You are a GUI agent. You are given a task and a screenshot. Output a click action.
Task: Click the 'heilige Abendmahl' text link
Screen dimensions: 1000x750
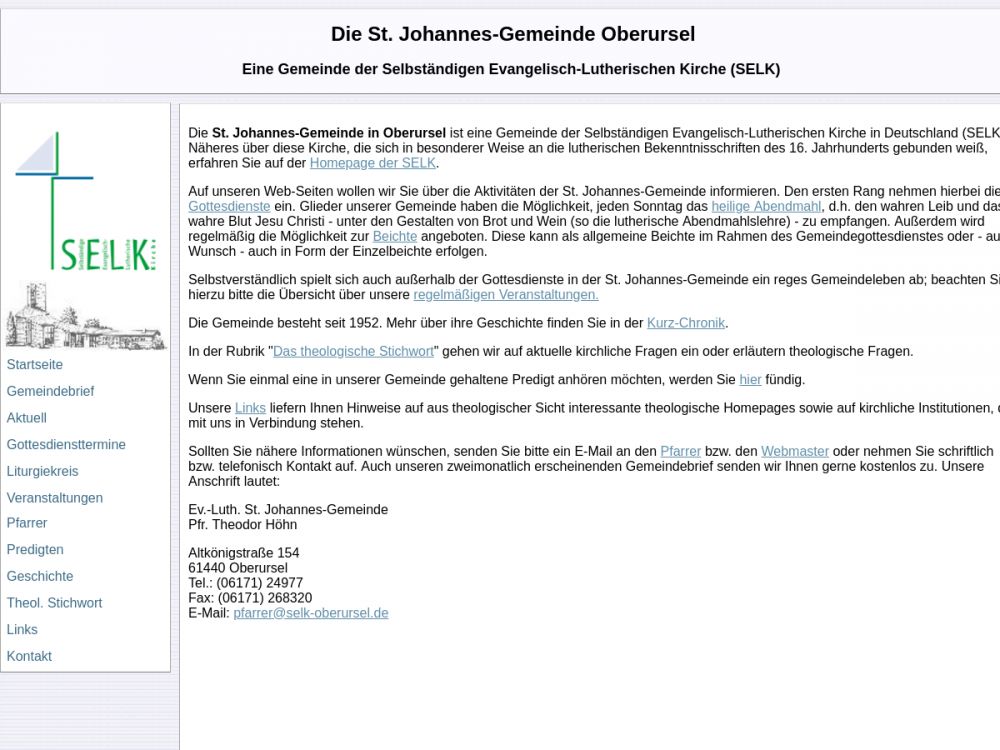tap(766, 206)
